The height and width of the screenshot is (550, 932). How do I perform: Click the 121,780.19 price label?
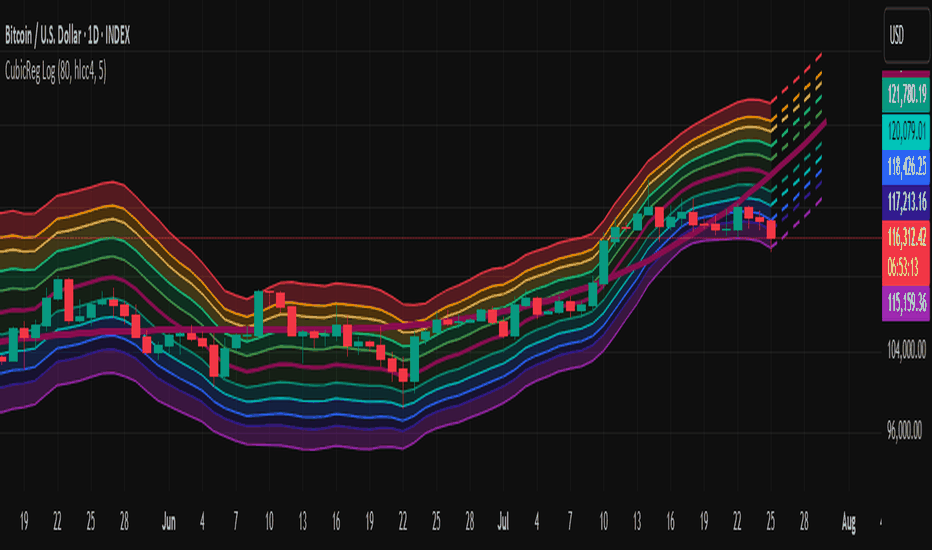point(906,94)
